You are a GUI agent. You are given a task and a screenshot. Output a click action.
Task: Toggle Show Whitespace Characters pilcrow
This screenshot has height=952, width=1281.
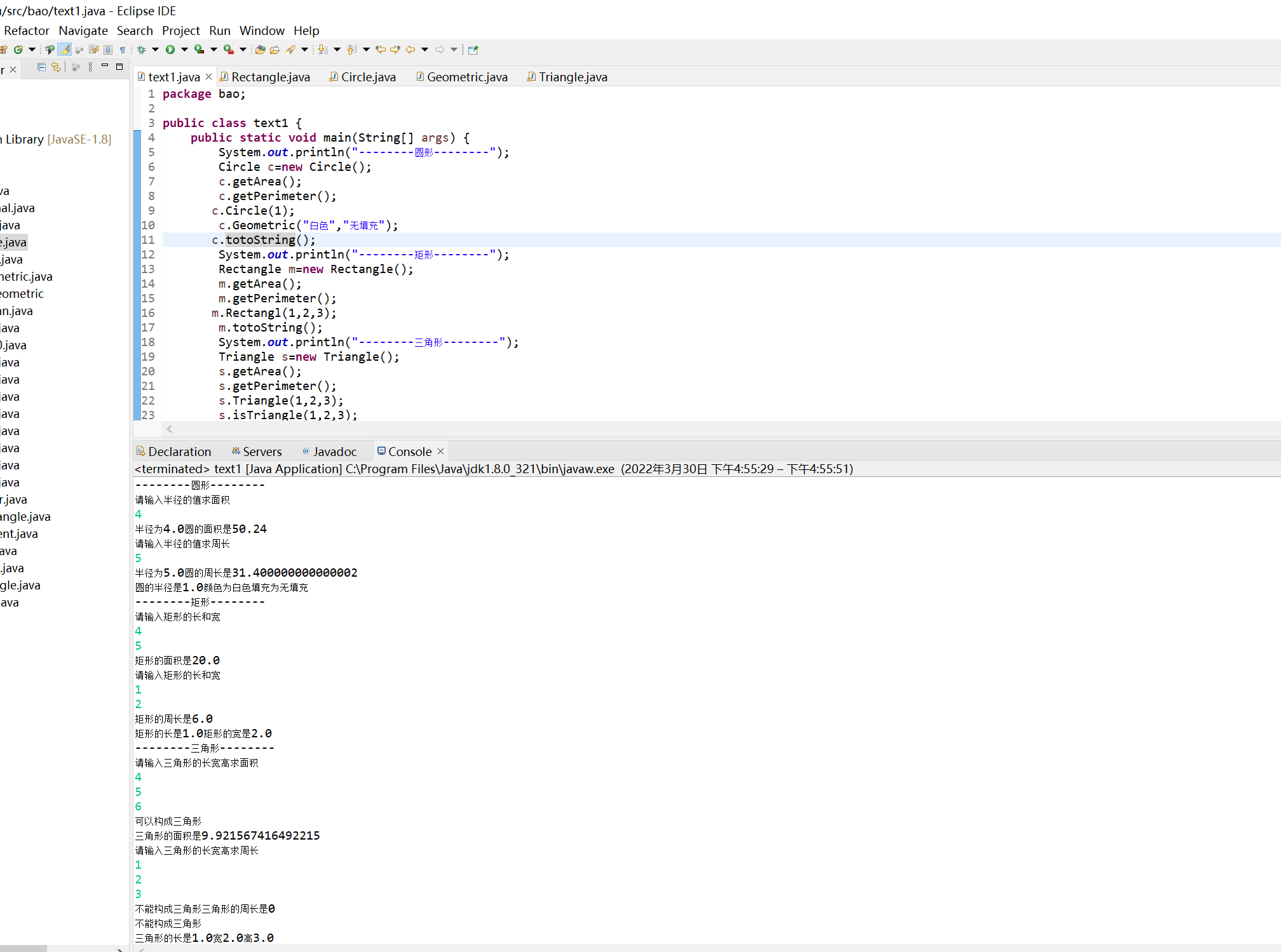click(123, 50)
